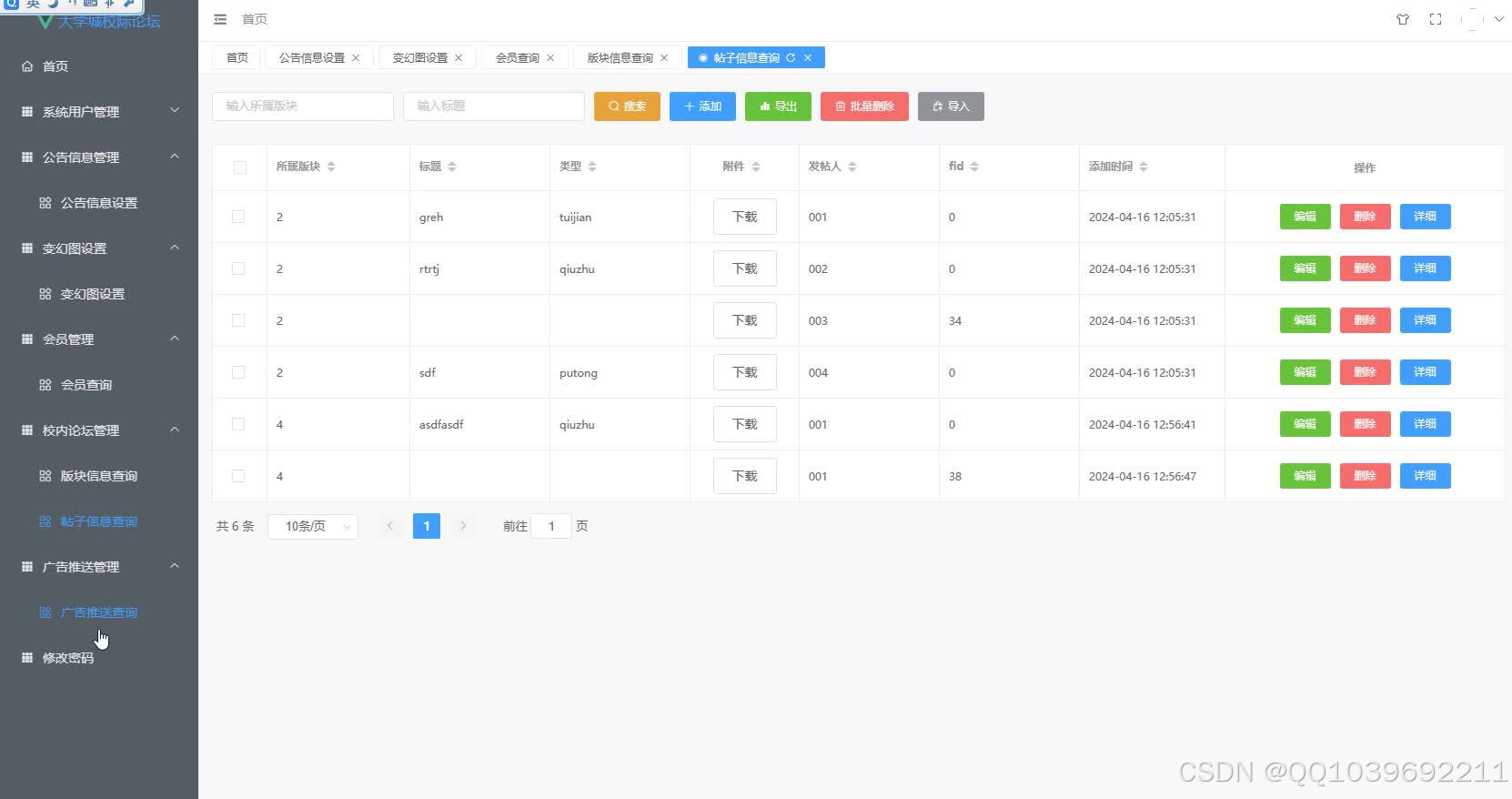Screen dimensions: 1512x799
Task: Refresh the 帖子信息查询 tab icon
Action: point(791,57)
